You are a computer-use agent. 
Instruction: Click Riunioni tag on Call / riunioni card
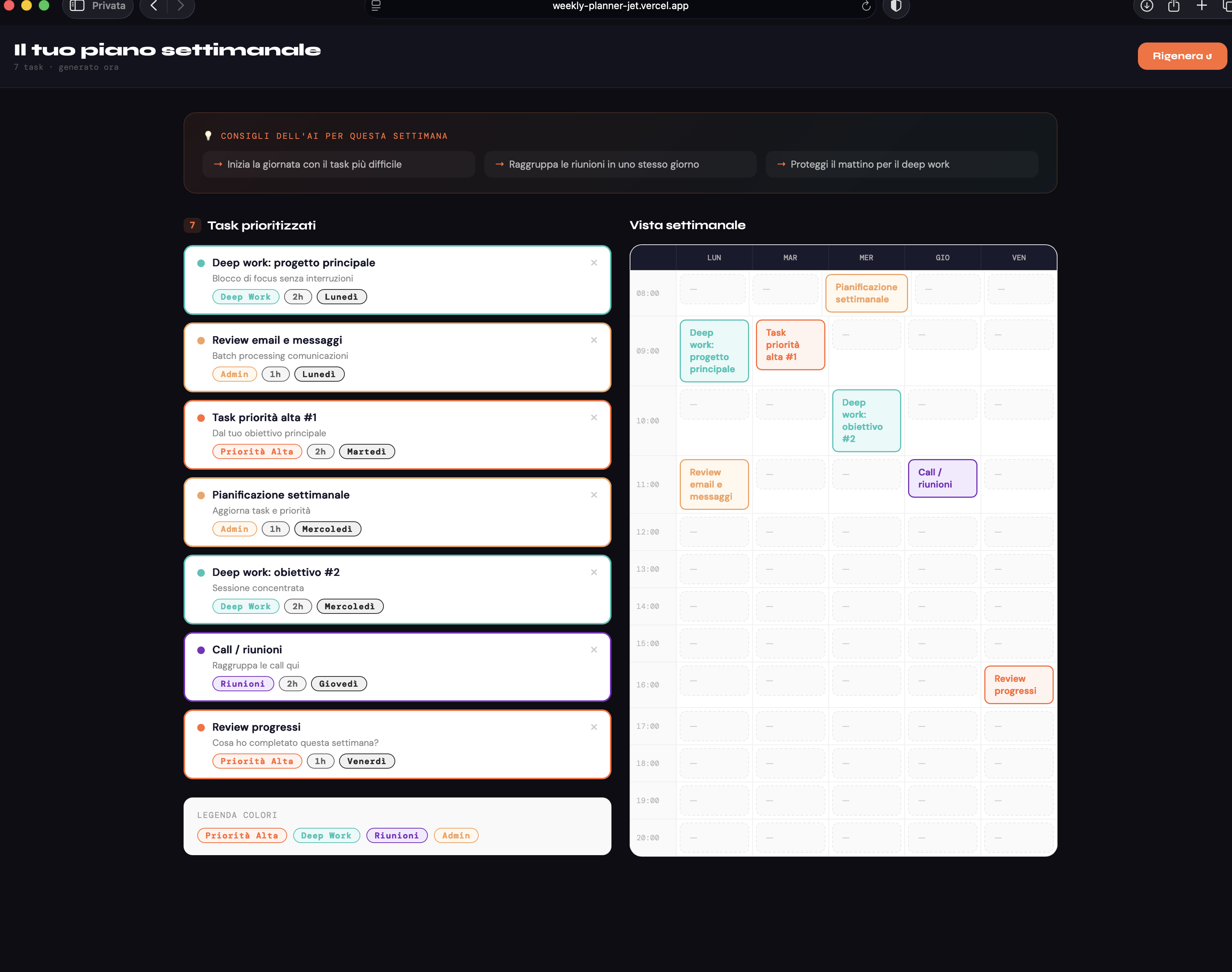243,684
